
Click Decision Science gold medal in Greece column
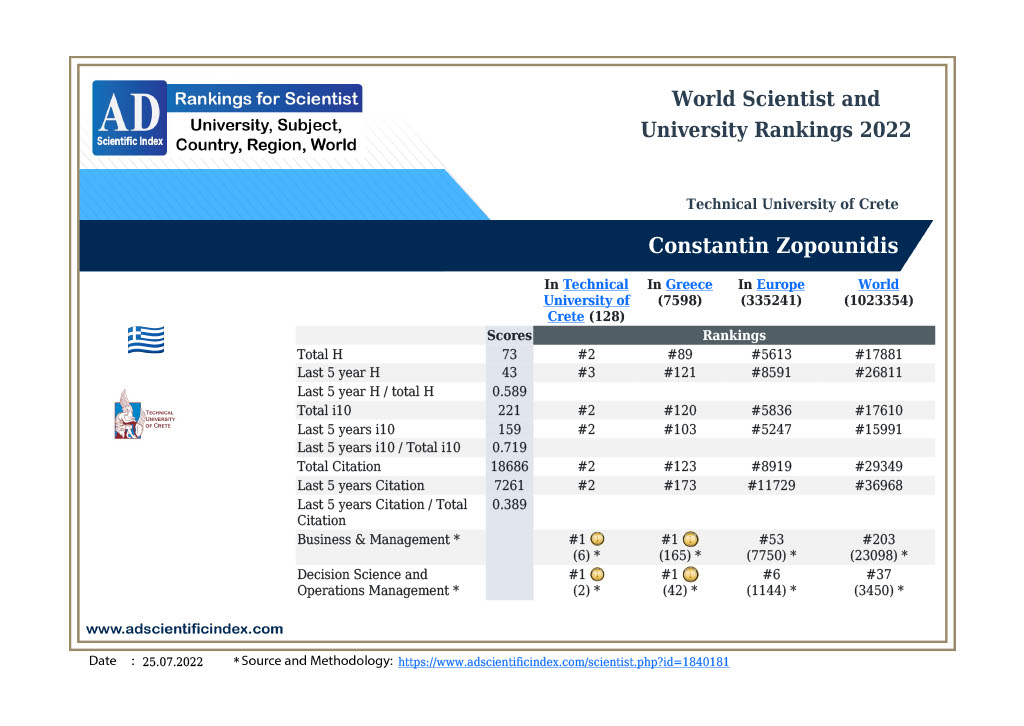click(690, 574)
